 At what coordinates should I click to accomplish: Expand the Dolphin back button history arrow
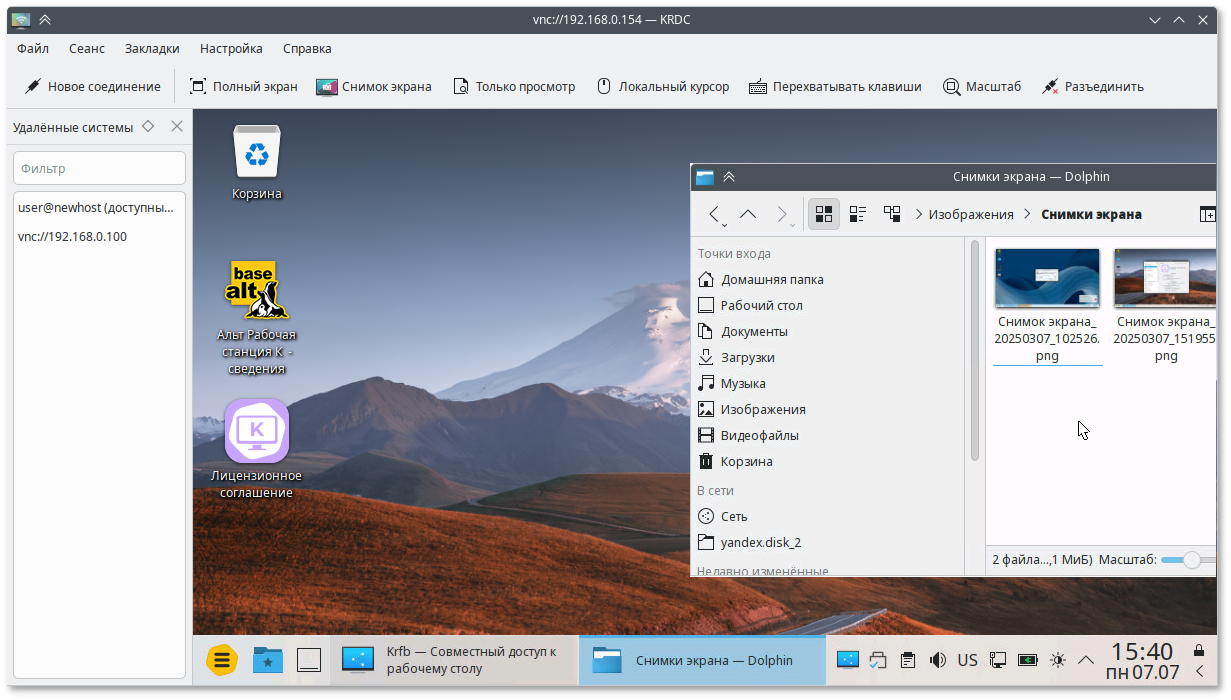pos(724,225)
